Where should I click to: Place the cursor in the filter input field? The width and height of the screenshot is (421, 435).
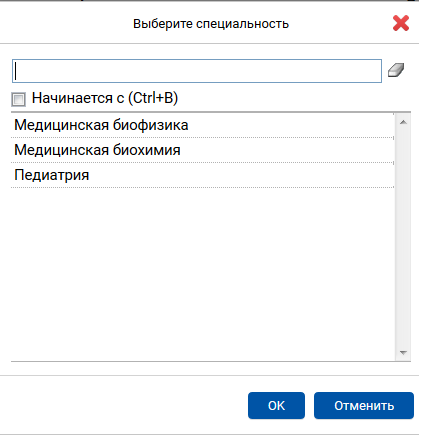197,71
